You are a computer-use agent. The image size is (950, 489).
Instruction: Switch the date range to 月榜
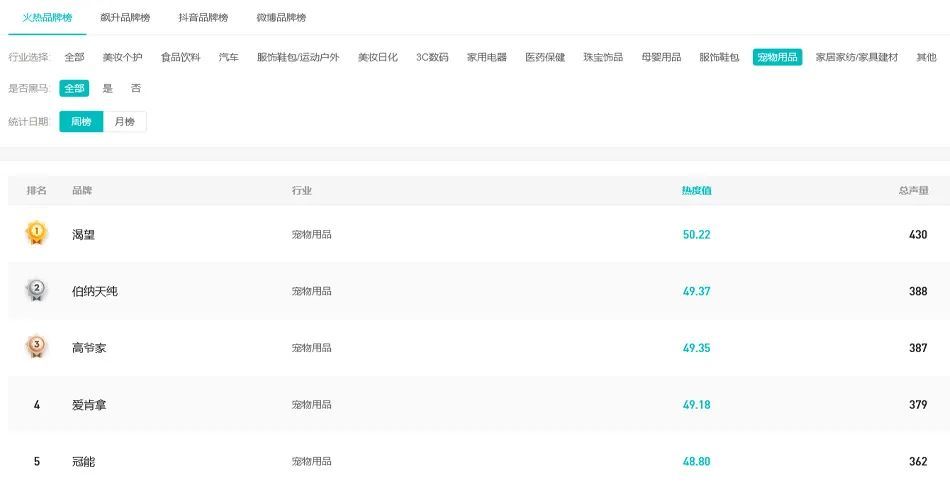[x=125, y=122]
